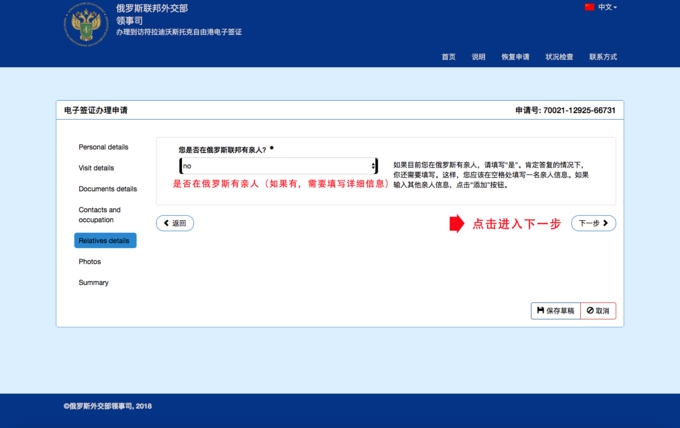Open the Photos step
Image resolution: width=680 pixels, height=428 pixels.
click(x=90, y=262)
